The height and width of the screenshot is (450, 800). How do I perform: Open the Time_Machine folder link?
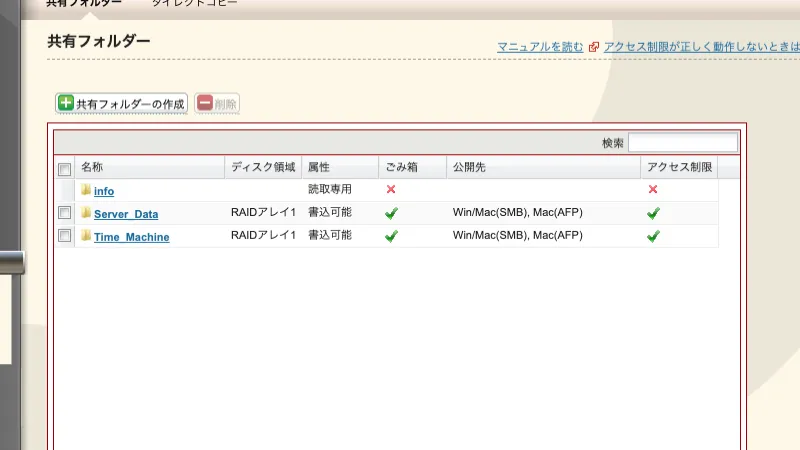click(131, 237)
